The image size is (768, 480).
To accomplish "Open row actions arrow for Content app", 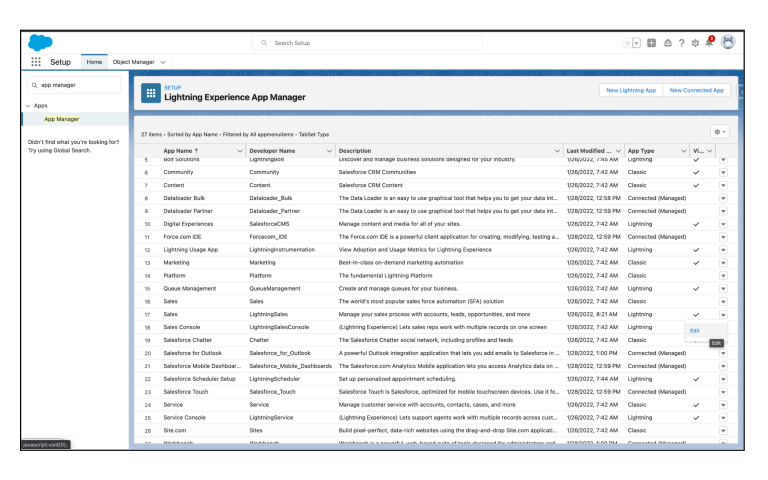I will pos(723,186).
